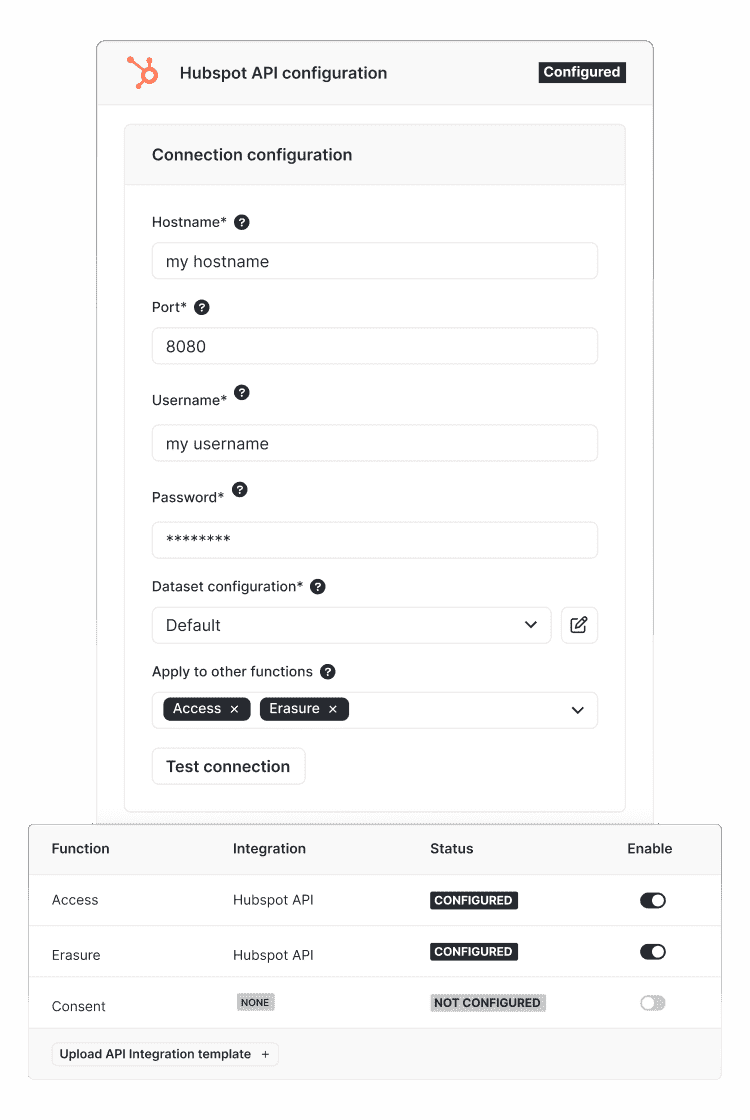Click help icon beside Apply to other functions
The height and width of the screenshot is (1120, 750).
pos(328,671)
